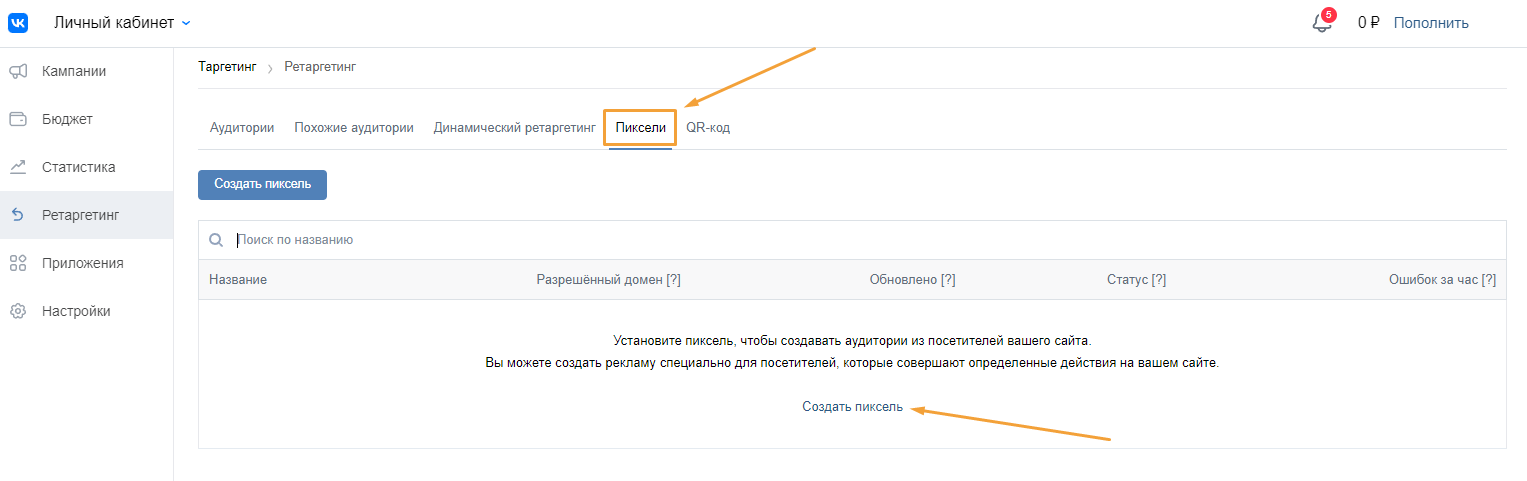Click the Приложения grid icon
This screenshot has height=481, width=1527.
point(18,263)
